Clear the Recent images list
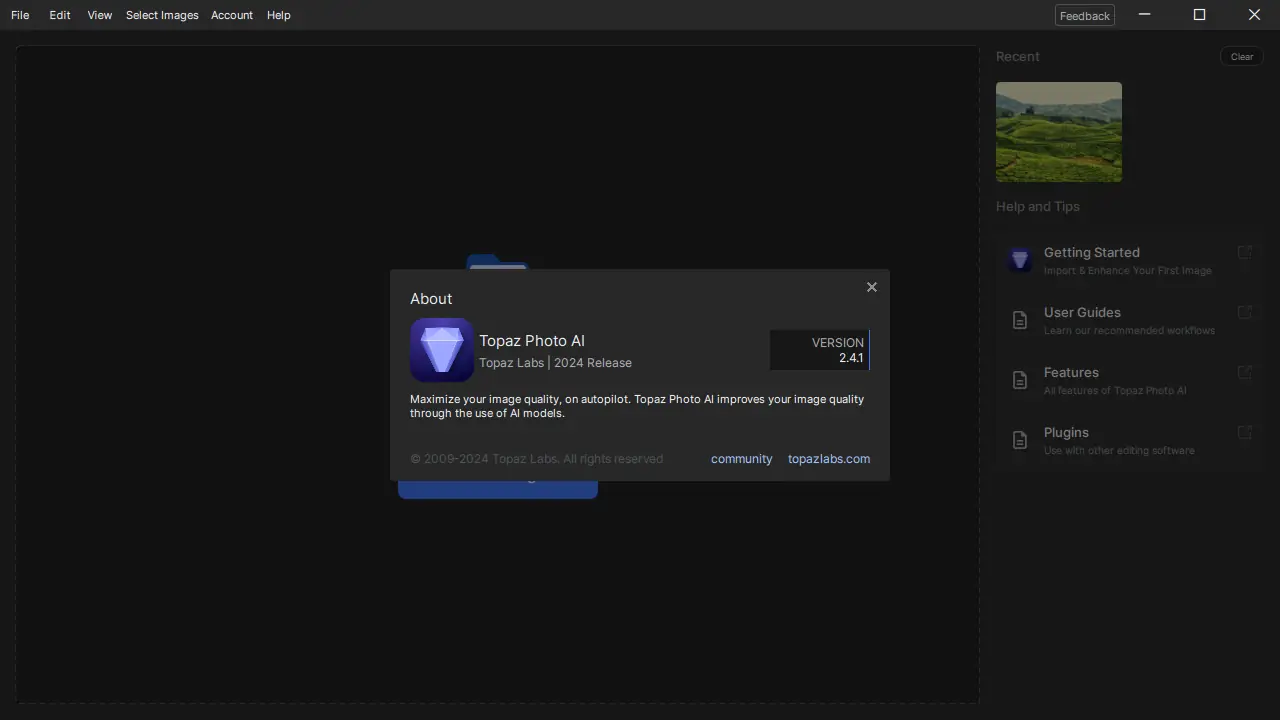1280x720 pixels. (1242, 56)
